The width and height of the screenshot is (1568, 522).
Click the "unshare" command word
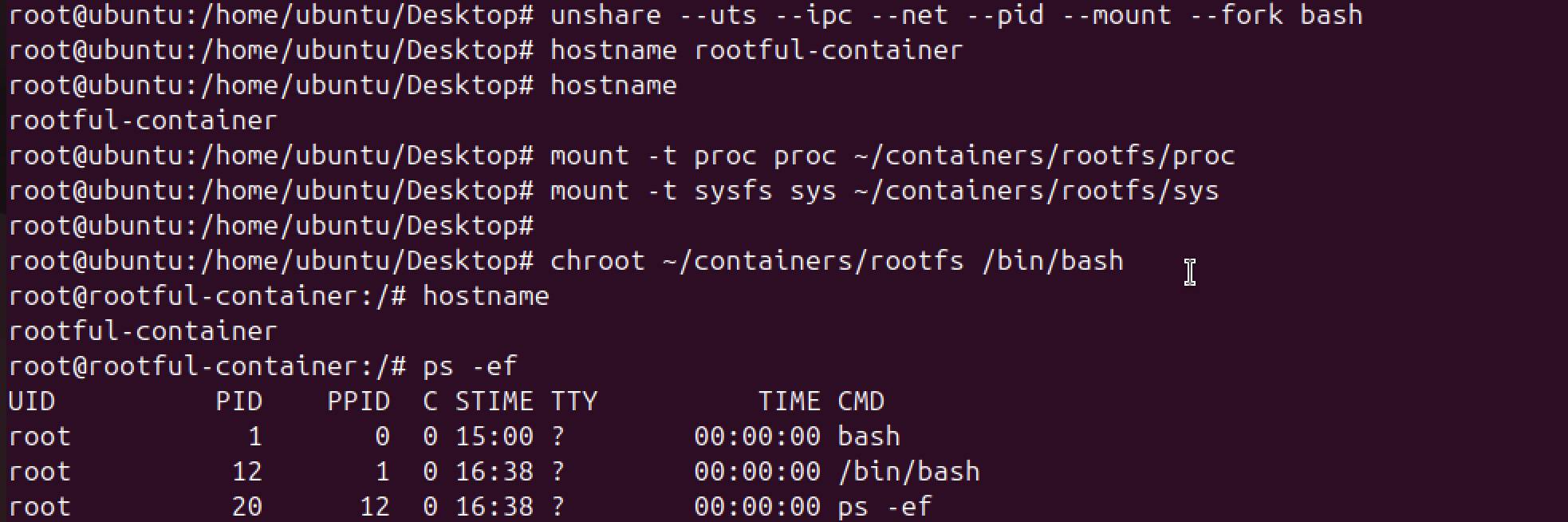point(605,15)
